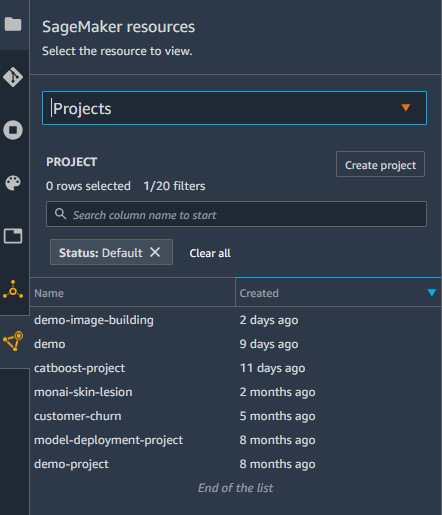Open the demo project row
442x515 pixels.
pyautogui.click(x=50, y=344)
